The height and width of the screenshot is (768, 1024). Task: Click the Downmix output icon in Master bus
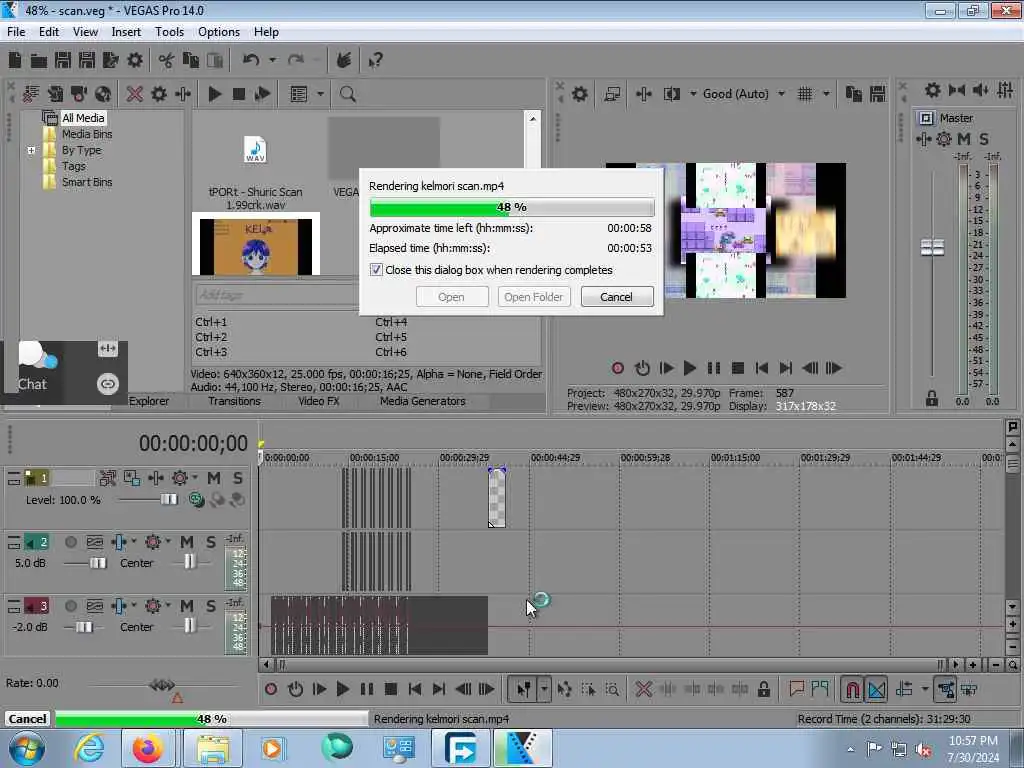click(957, 90)
